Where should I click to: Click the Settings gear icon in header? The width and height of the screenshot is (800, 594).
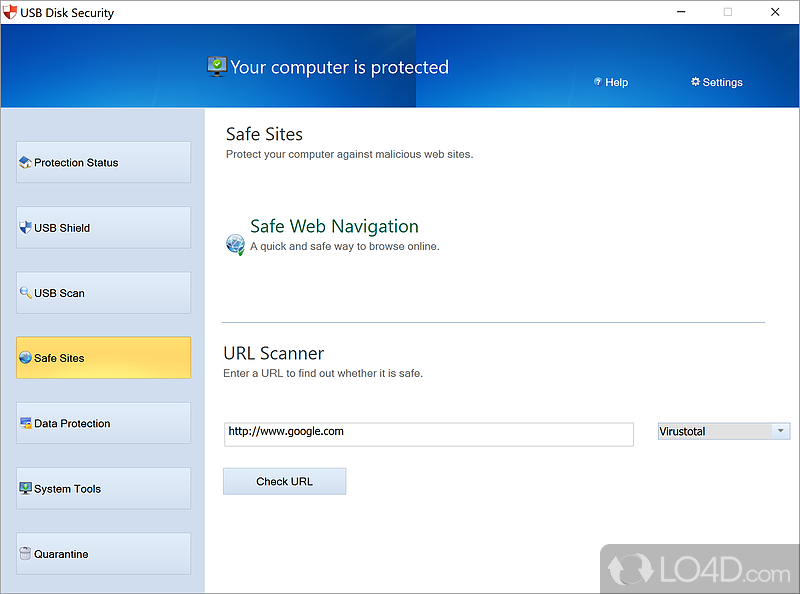click(x=695, y=82)
